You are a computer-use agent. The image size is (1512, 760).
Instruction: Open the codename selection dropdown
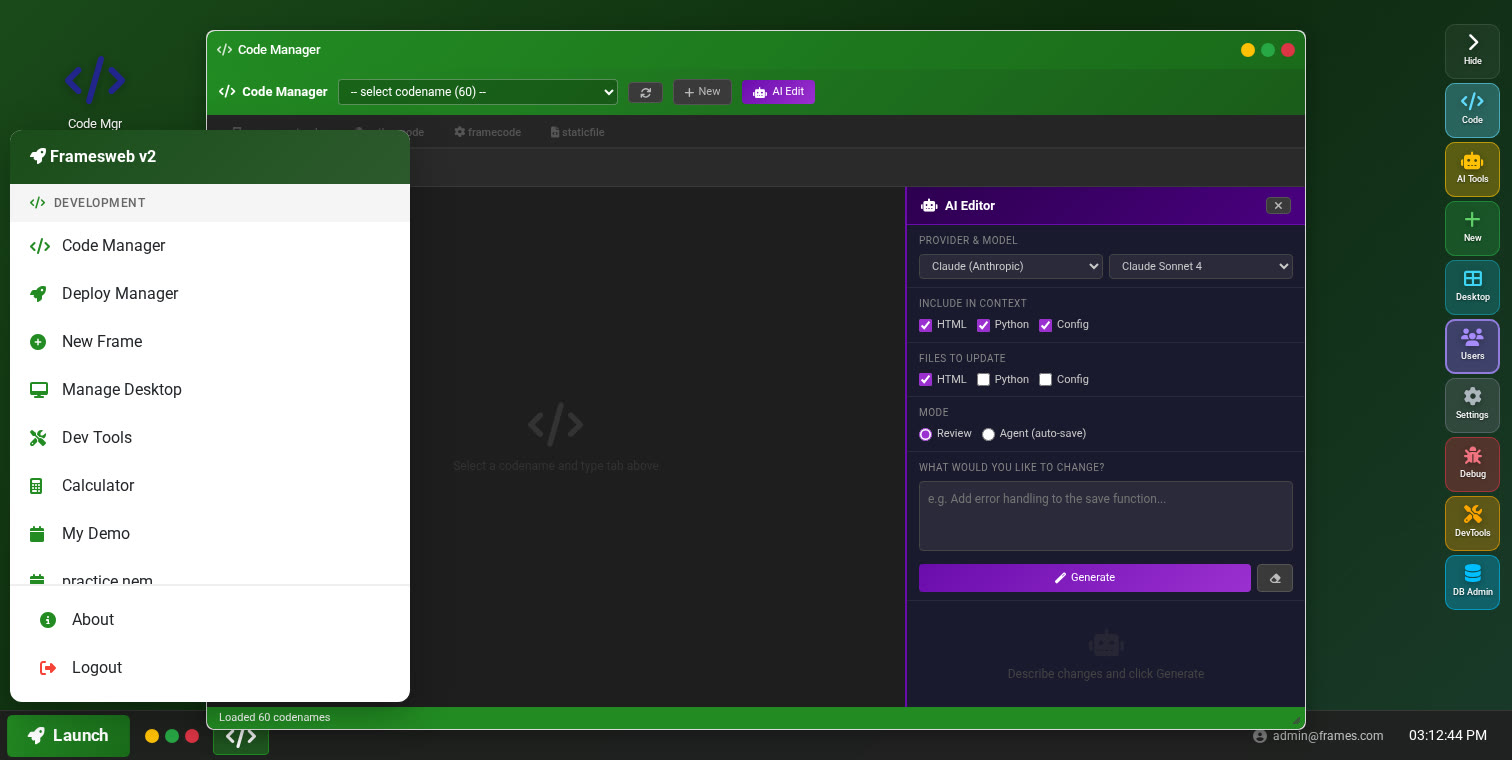pyautogui.click(x=477, y=91)
